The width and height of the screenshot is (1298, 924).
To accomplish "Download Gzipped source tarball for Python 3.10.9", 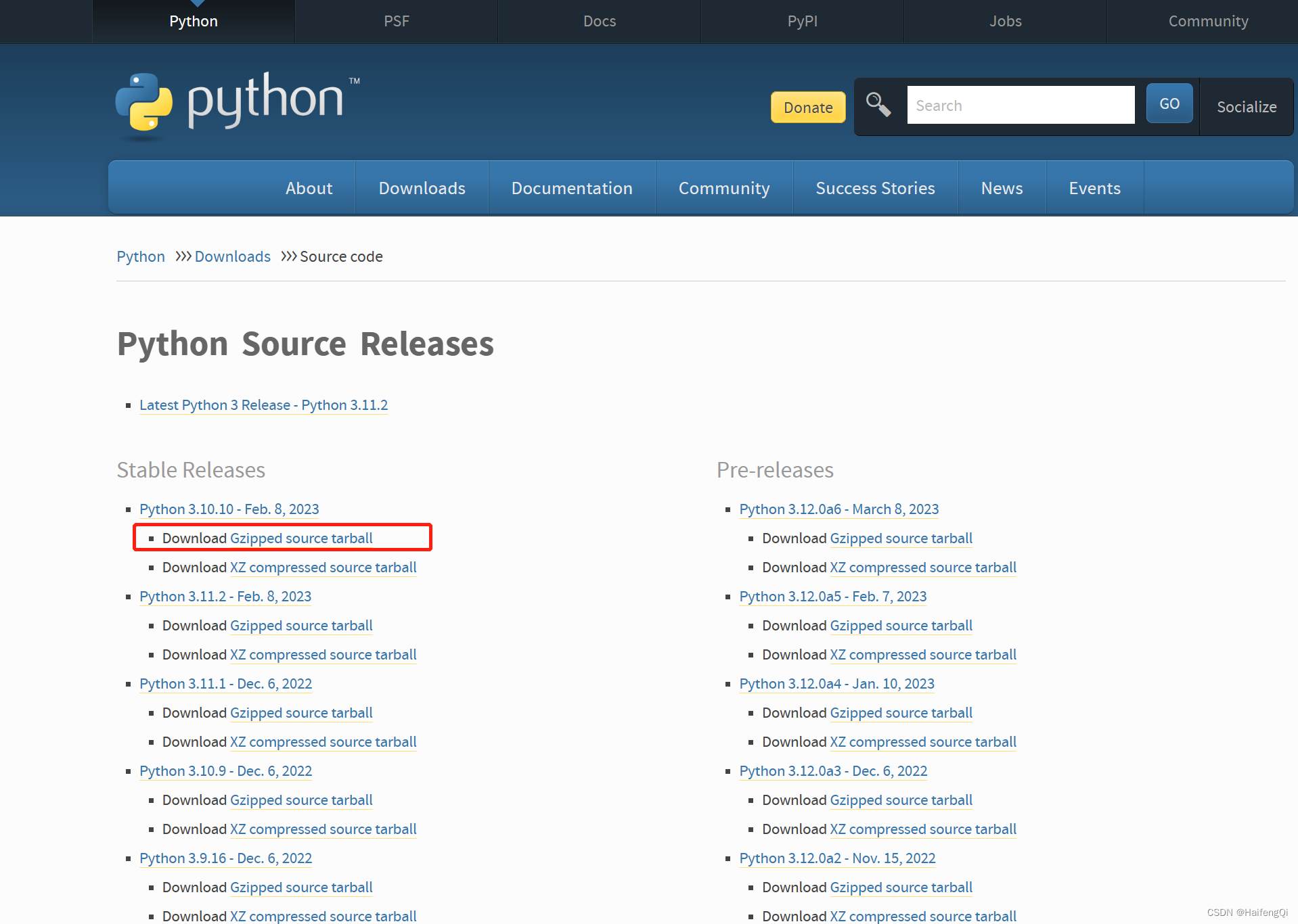I will 301,800.
